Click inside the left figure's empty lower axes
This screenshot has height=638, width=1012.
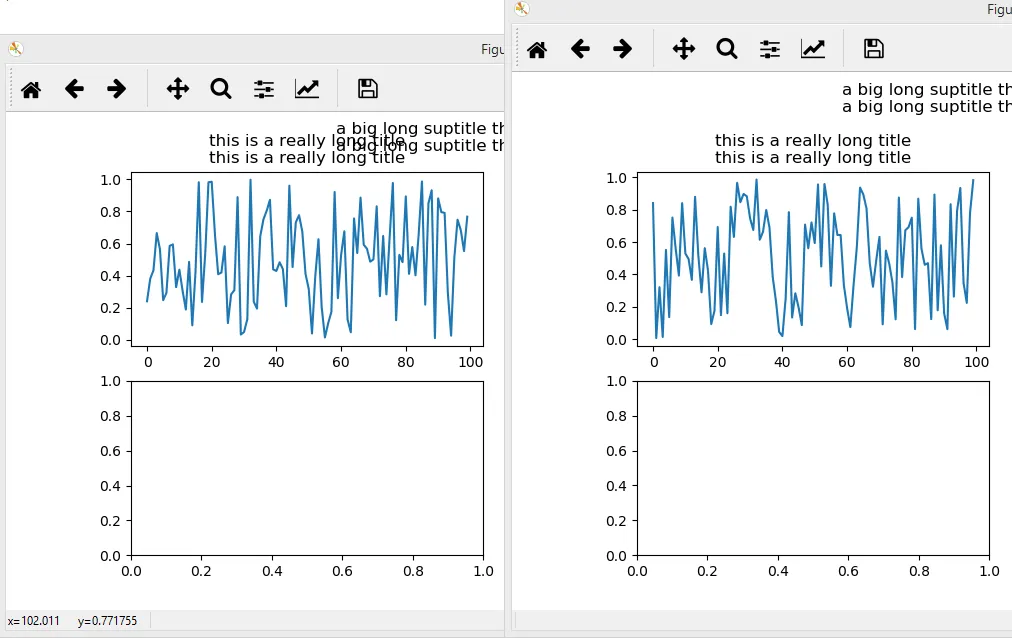pos(307,468)
